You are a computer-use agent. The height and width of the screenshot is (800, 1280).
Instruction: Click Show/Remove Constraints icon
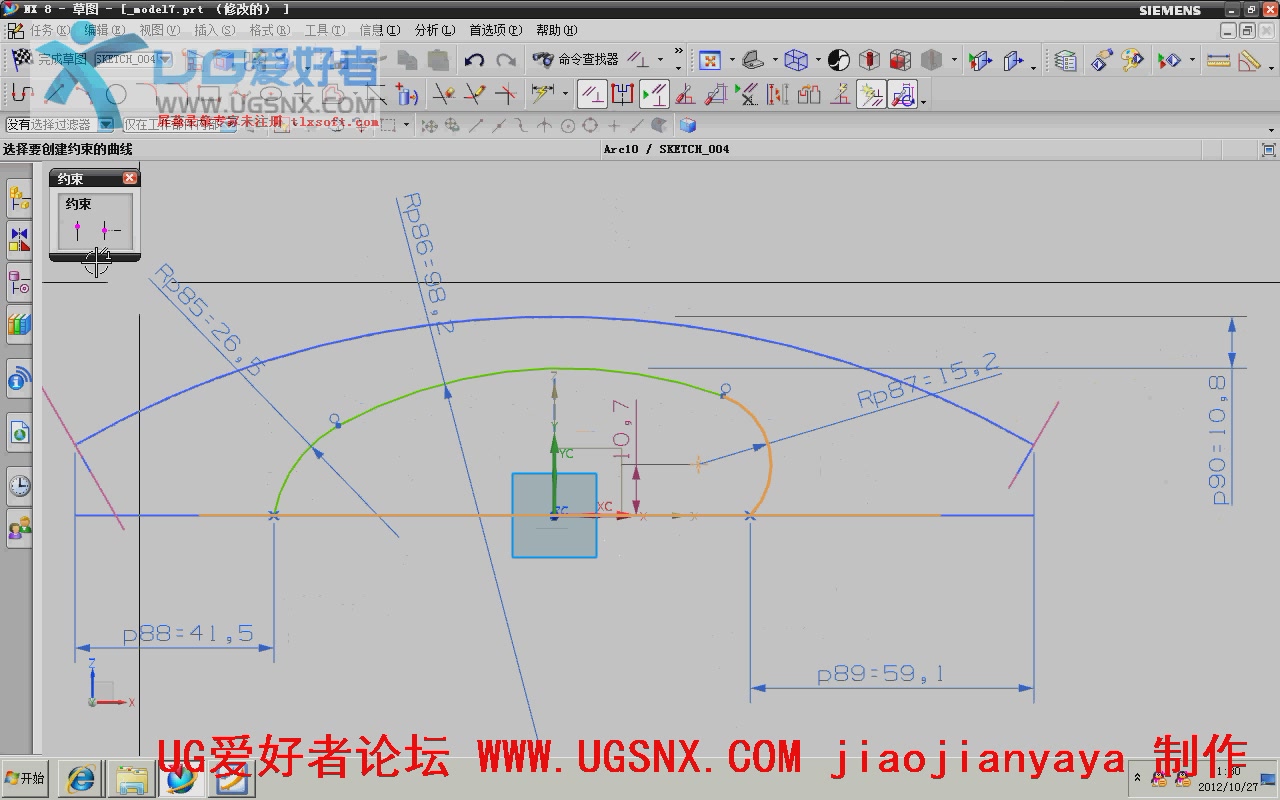pos(747,95)
